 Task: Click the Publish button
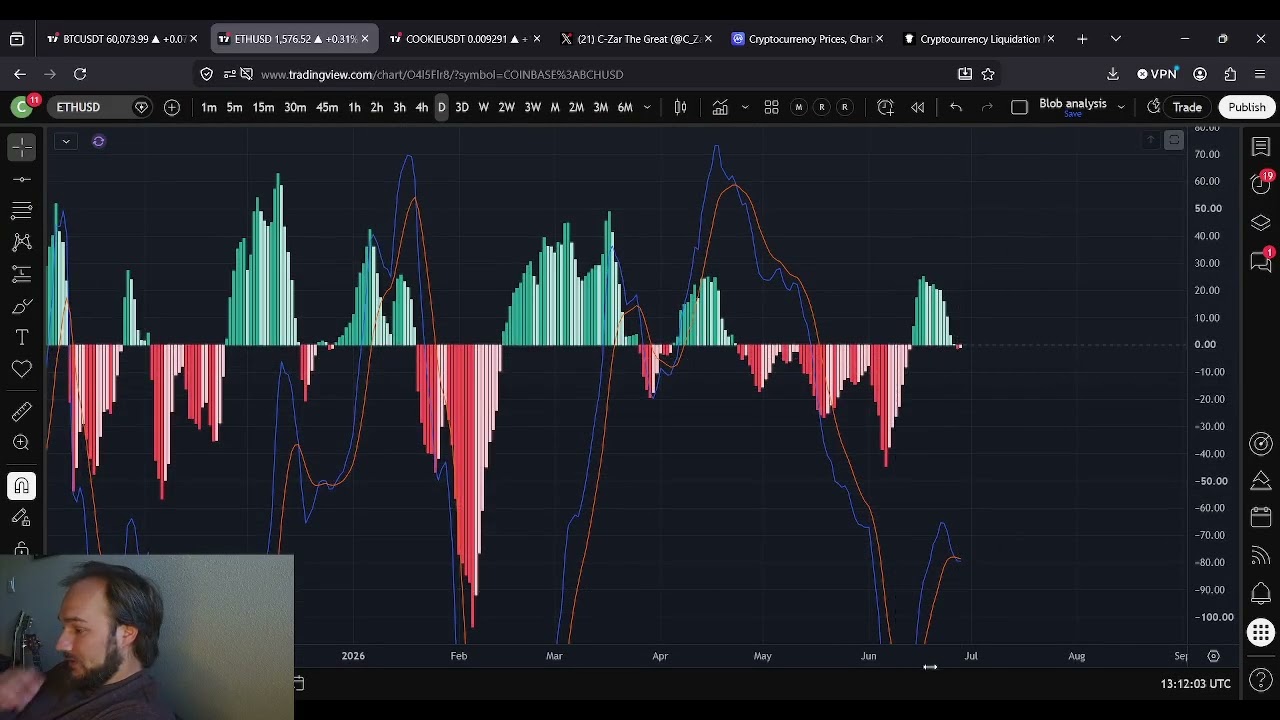pos(1247,107)
